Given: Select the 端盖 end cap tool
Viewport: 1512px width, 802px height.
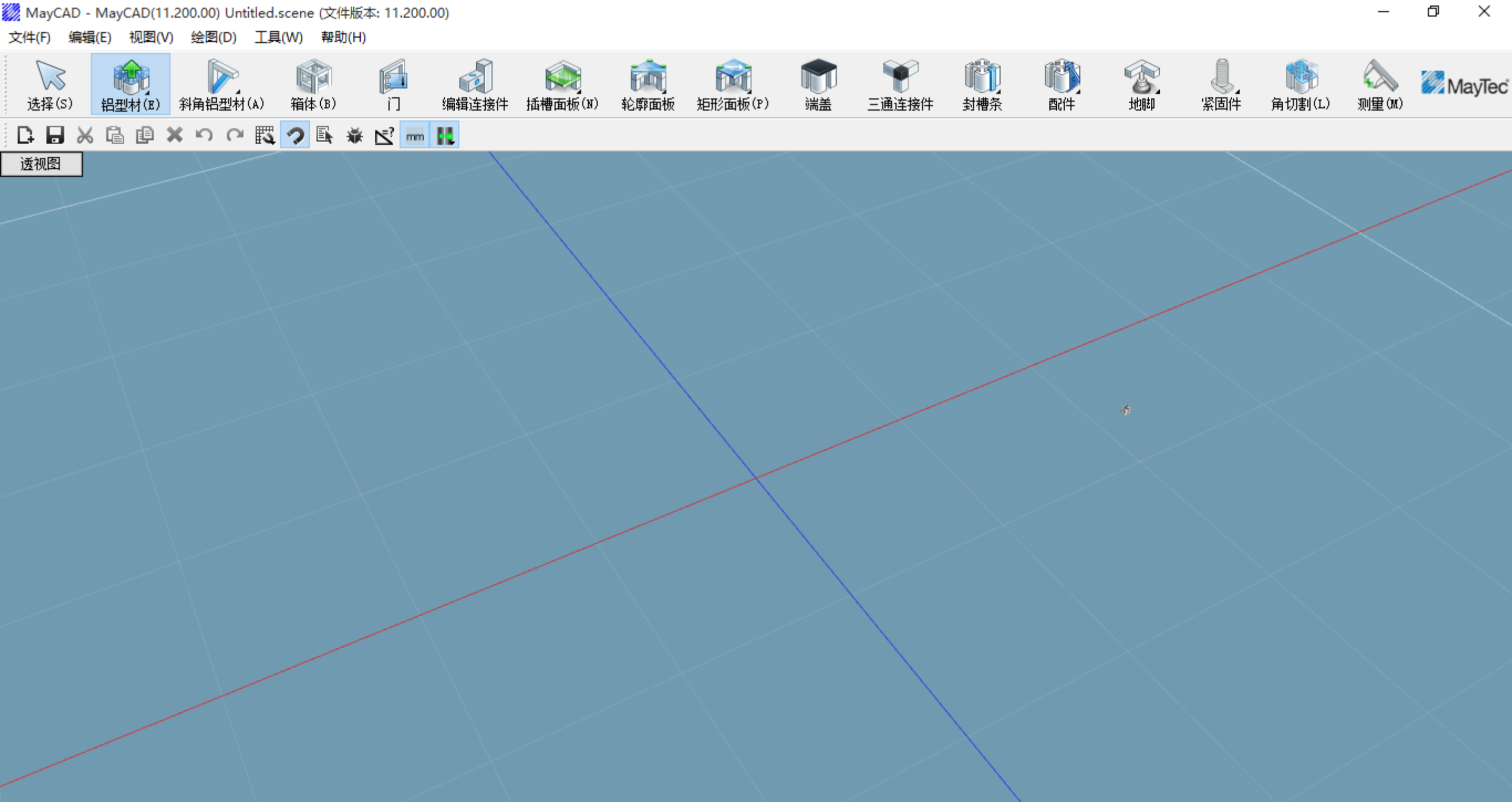Looking at the screenshot, I should [x=818, y=85].
